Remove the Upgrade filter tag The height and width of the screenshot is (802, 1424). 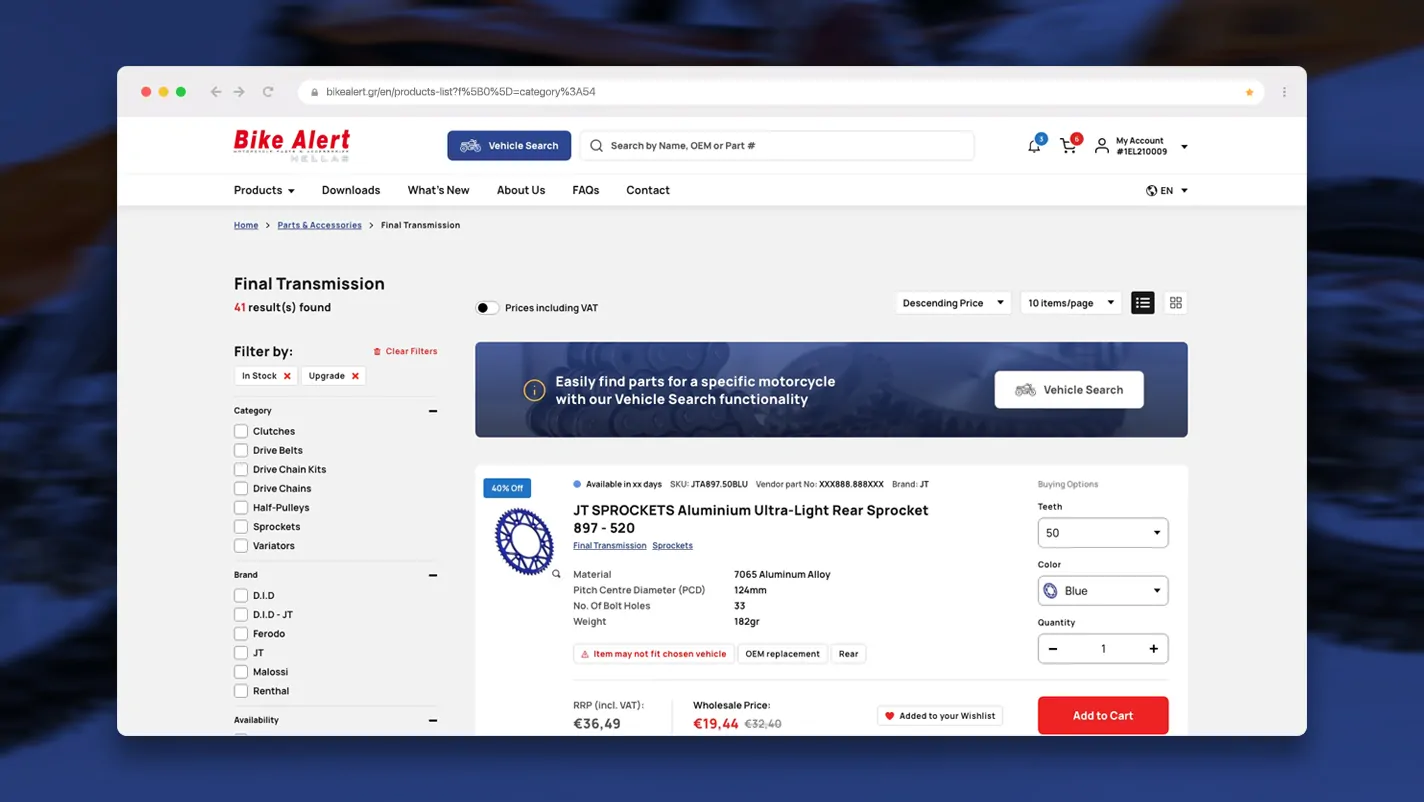(x=355, y=376)
